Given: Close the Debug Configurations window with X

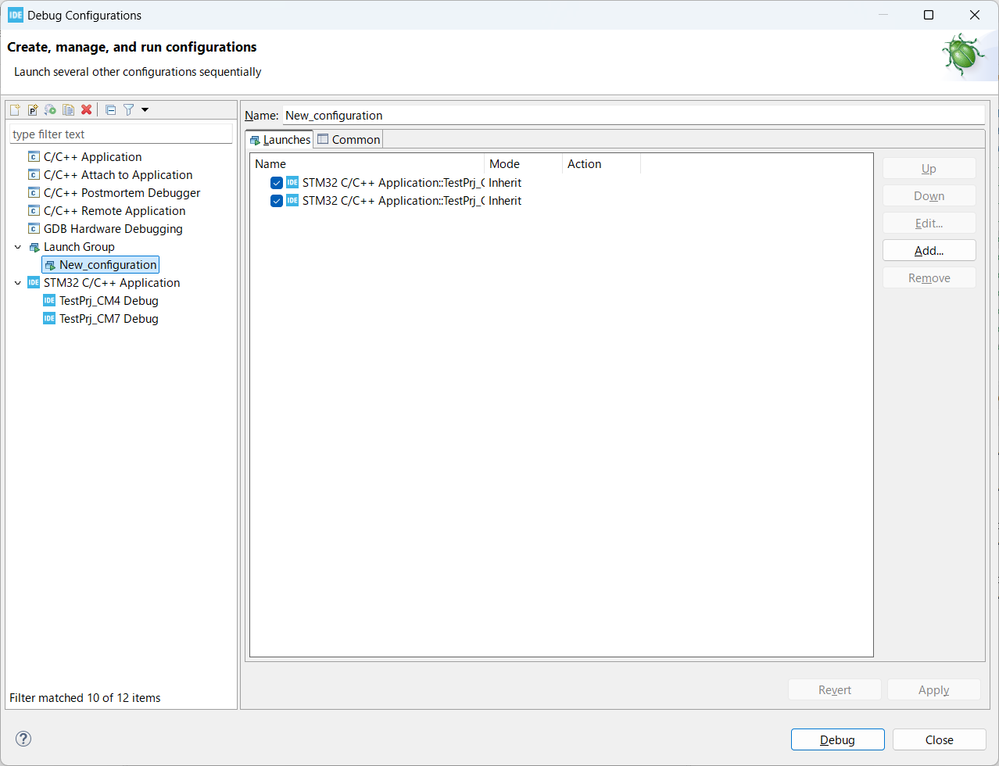Looking at the screenshot, I should (x=974, y=15).
